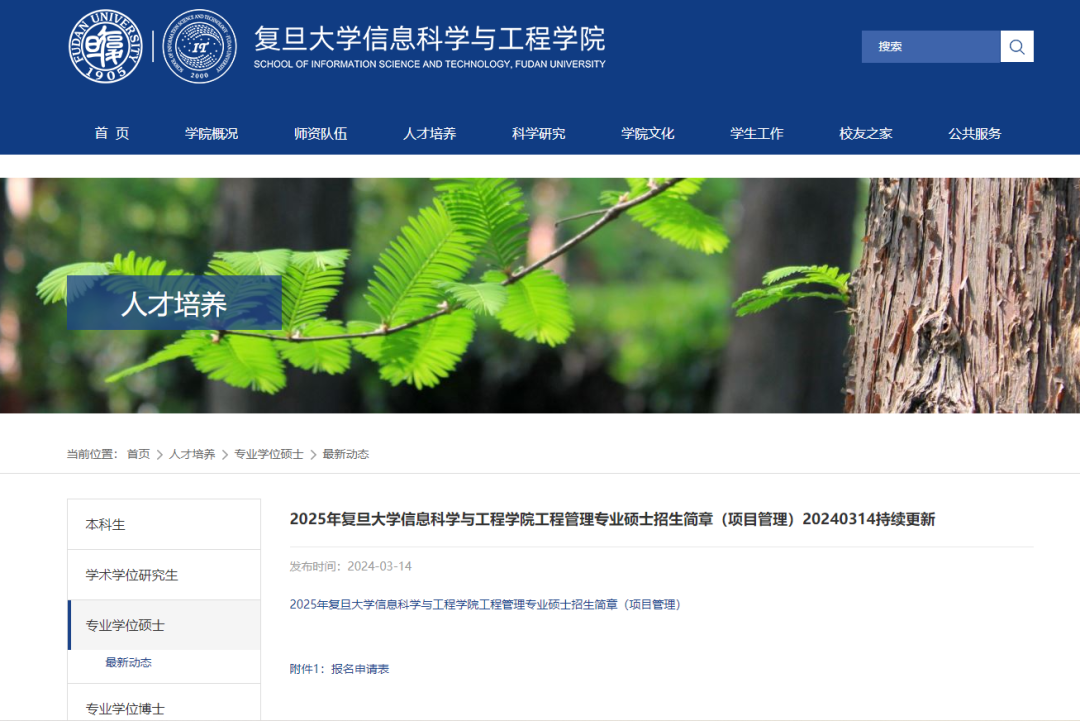Viewport: 1080px width, 721px height.
Task: Select 人才培养 in the top navigation bar
Action: tap(429, 134)
